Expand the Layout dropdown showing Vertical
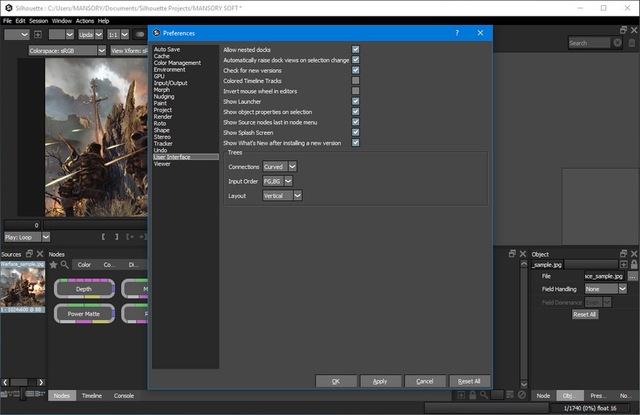Image resolution: width=640 pixels, height=415 pixels. click(x=283, y=196)
